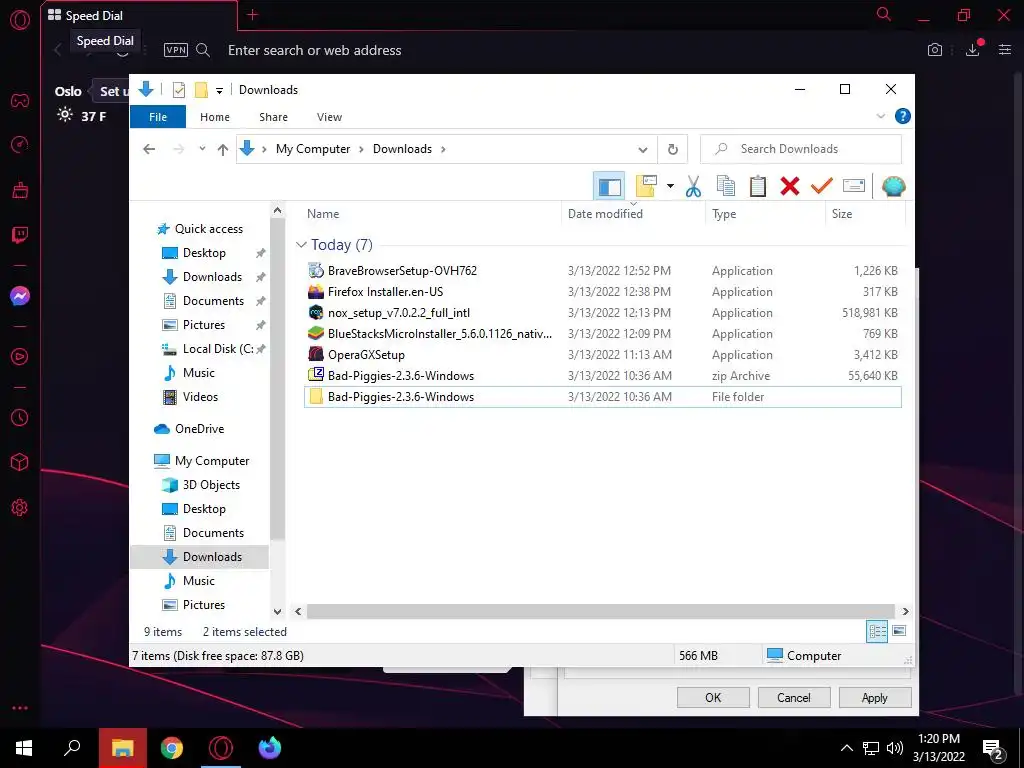
Task: Open History clock icon in Opera sidebar
Action: pos(20,417)
